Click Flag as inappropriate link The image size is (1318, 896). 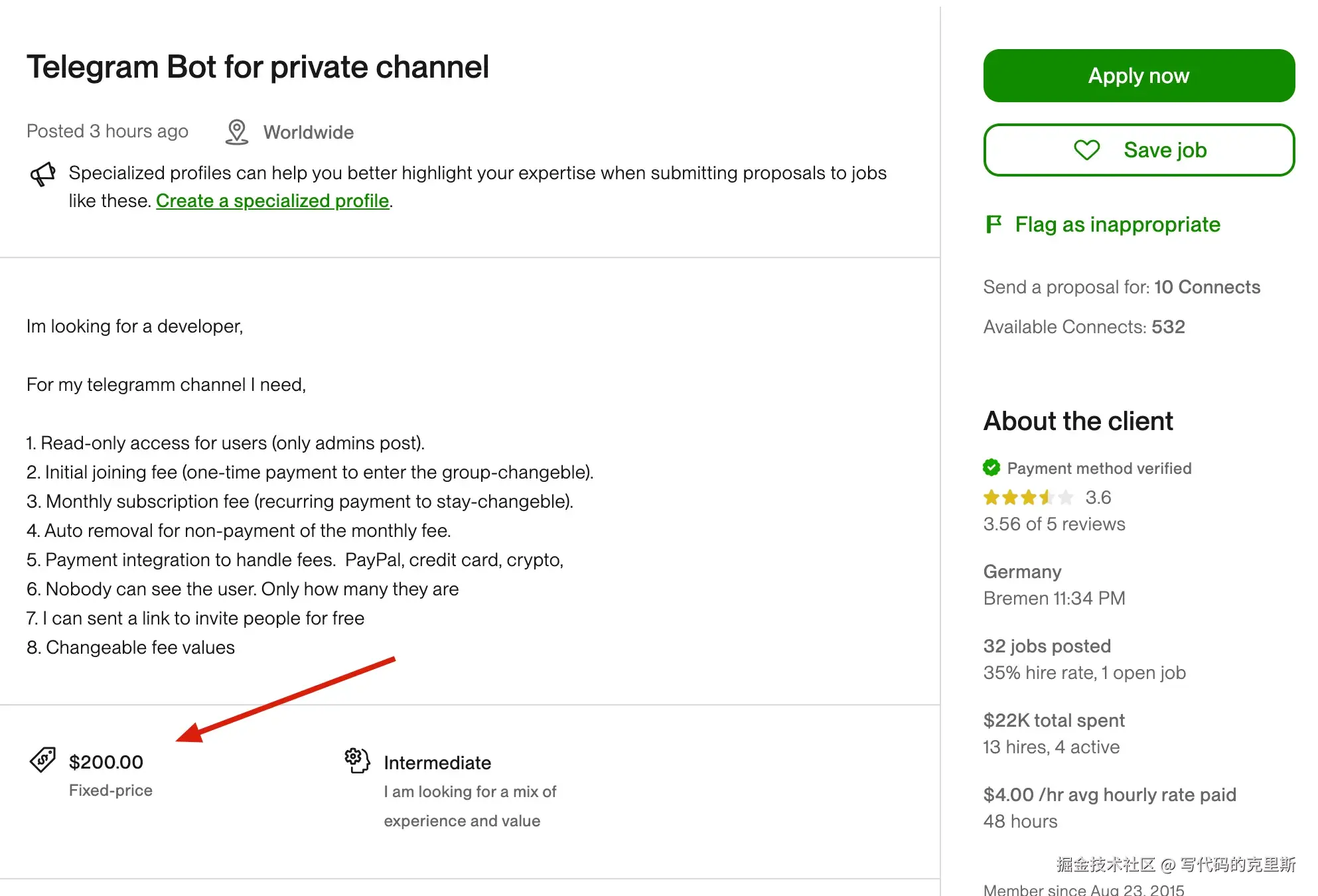1117,224
